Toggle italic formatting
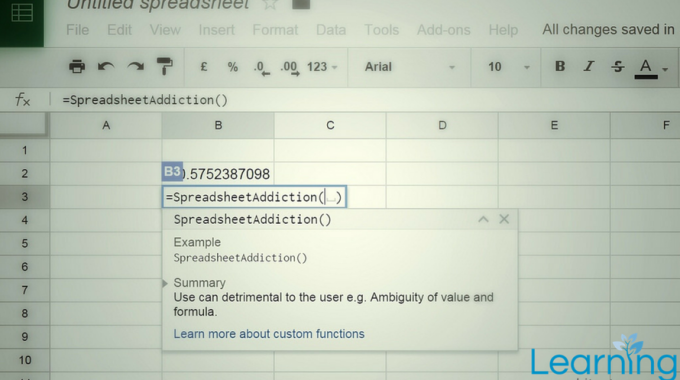Viewport: 680px width, 380px height. tap(588, 66)
